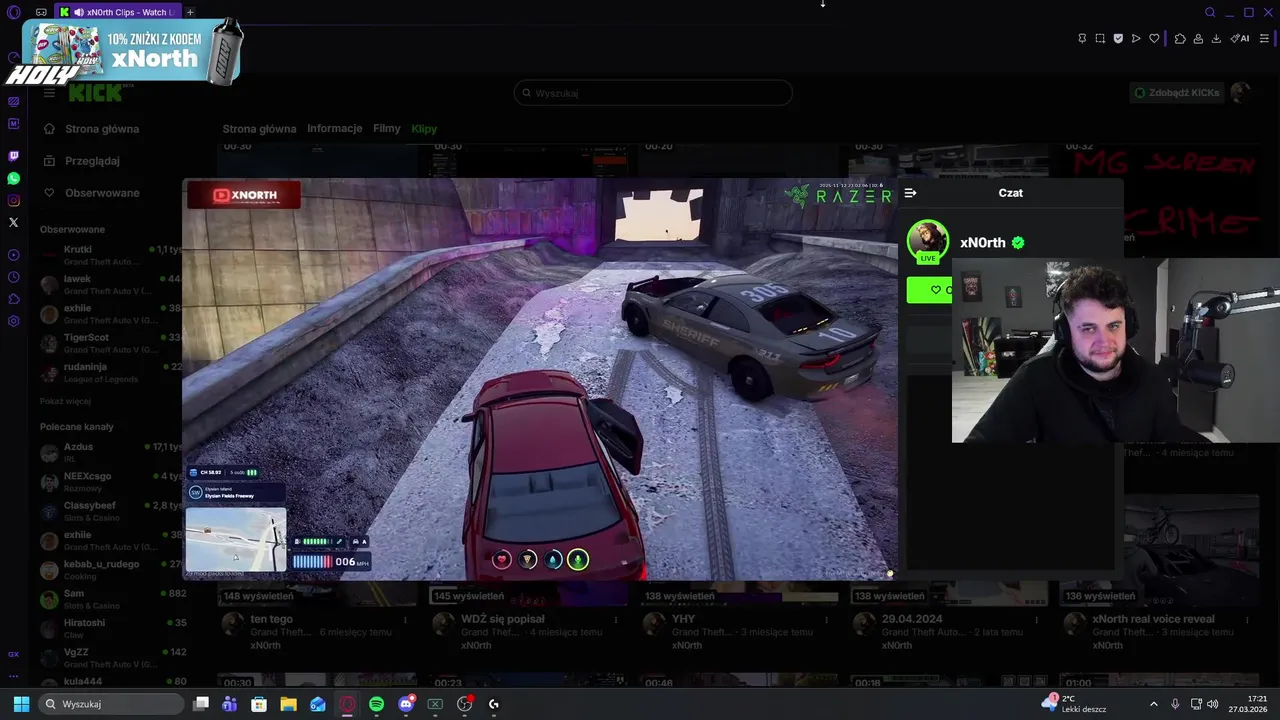Image resolution: width=1280 pixels, height=720 pixels.
Task: Open a new tab with plus button
Action: [x=190, y=12]
